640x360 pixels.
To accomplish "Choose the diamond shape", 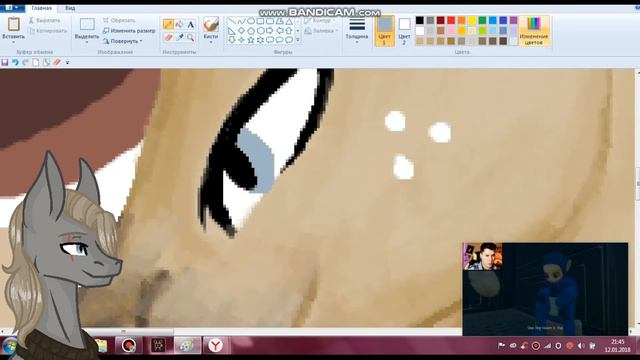I will pyautogui.click(x=241, y=31).
